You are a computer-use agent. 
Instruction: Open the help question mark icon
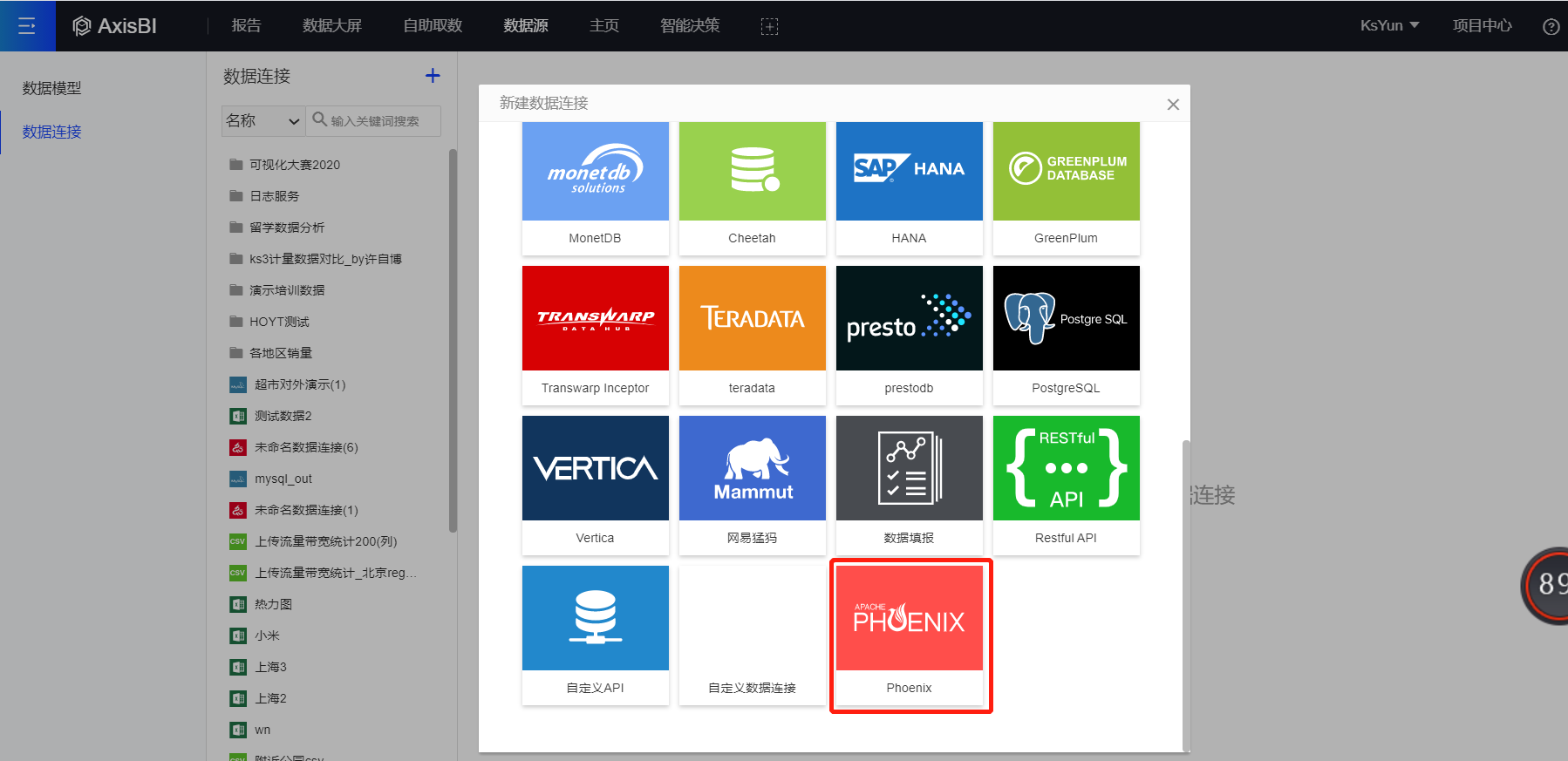(x=1551, y=27)
